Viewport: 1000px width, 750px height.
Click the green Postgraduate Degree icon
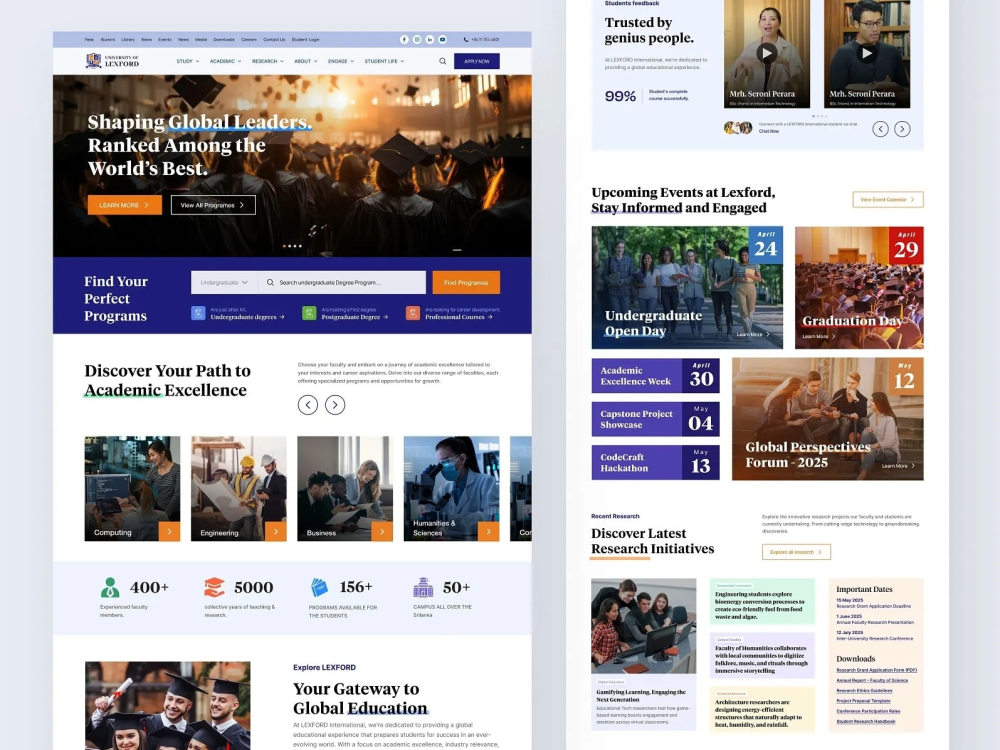[309, 313]
